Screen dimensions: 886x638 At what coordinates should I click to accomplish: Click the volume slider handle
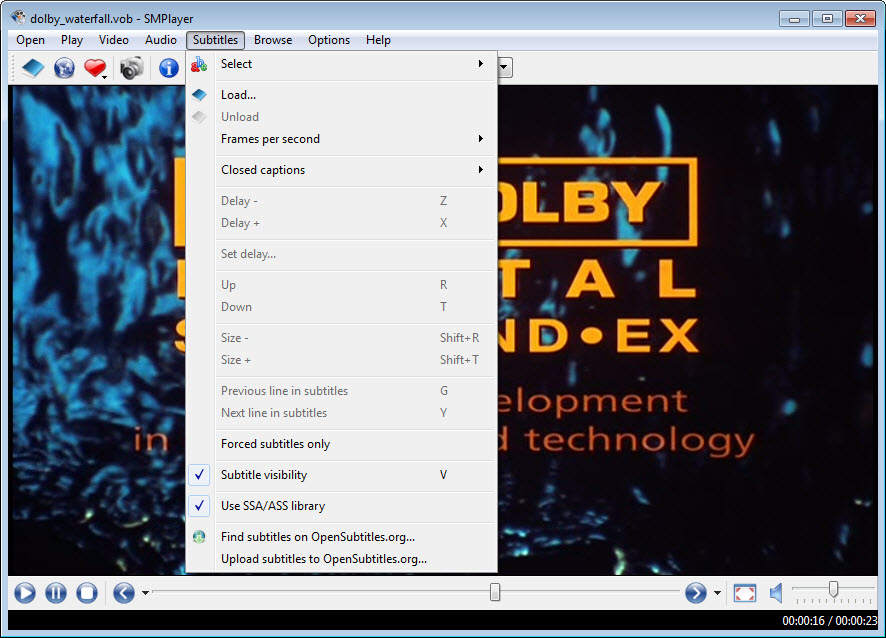coord(833,589)
